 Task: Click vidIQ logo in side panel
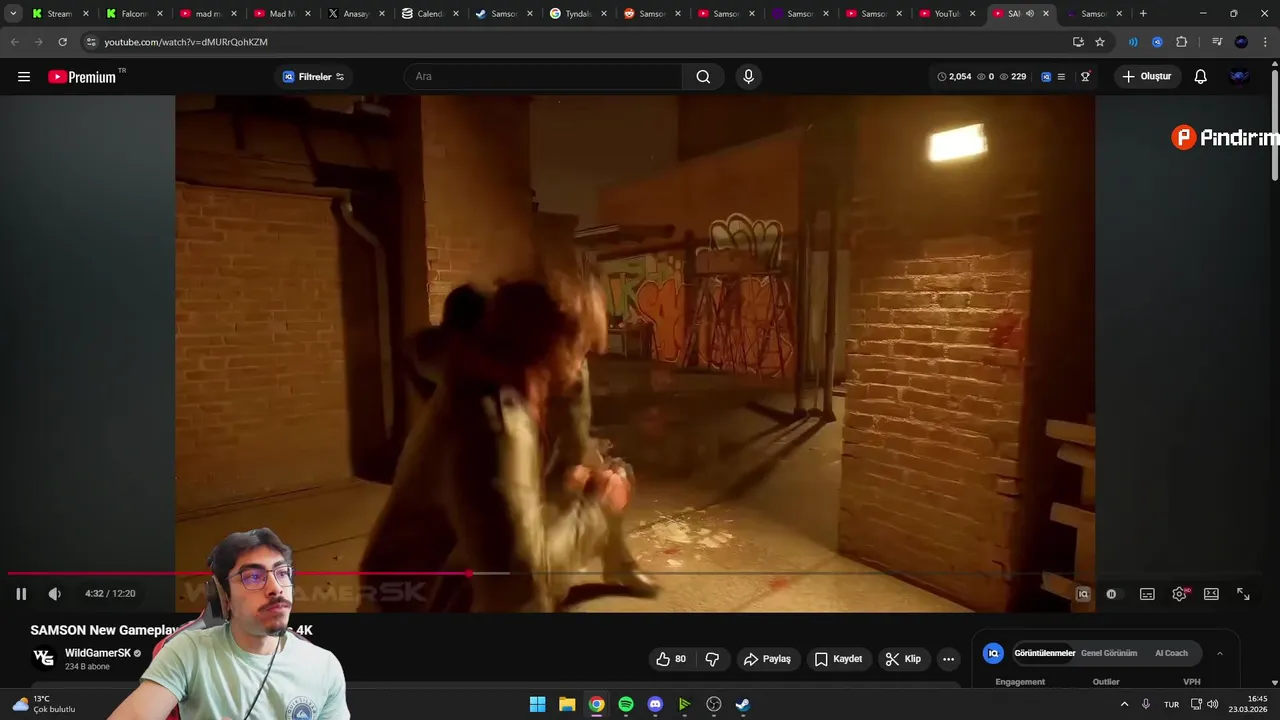993,654
